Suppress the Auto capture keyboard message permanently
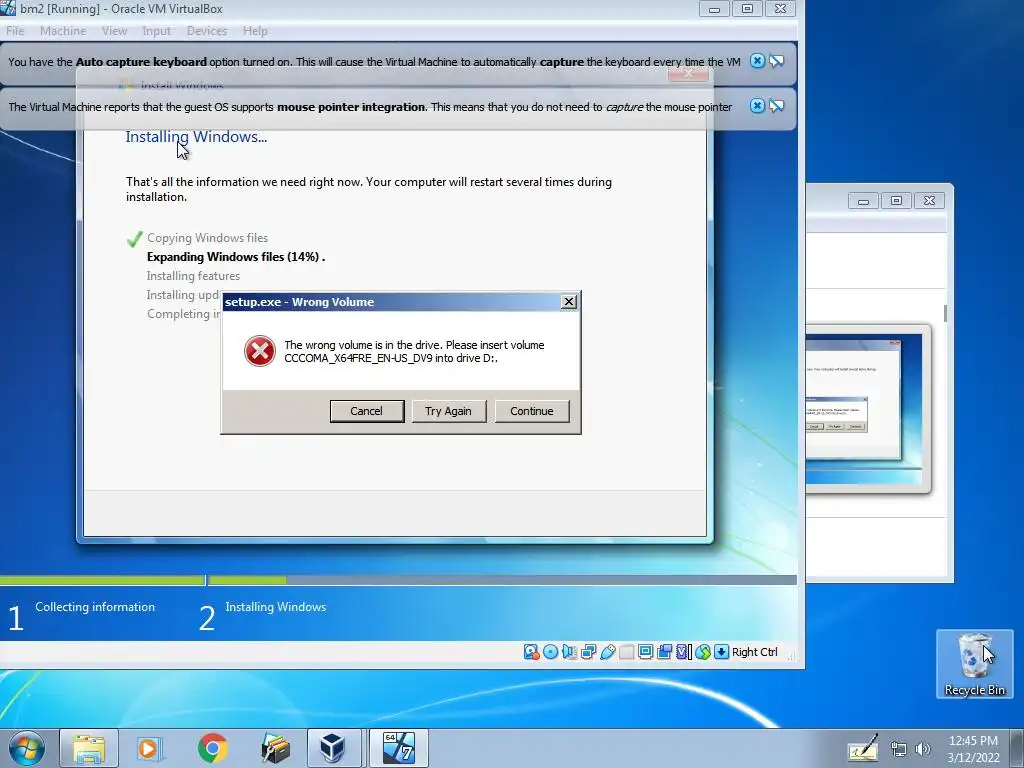 pyautogui.click(x=776, y=61)
